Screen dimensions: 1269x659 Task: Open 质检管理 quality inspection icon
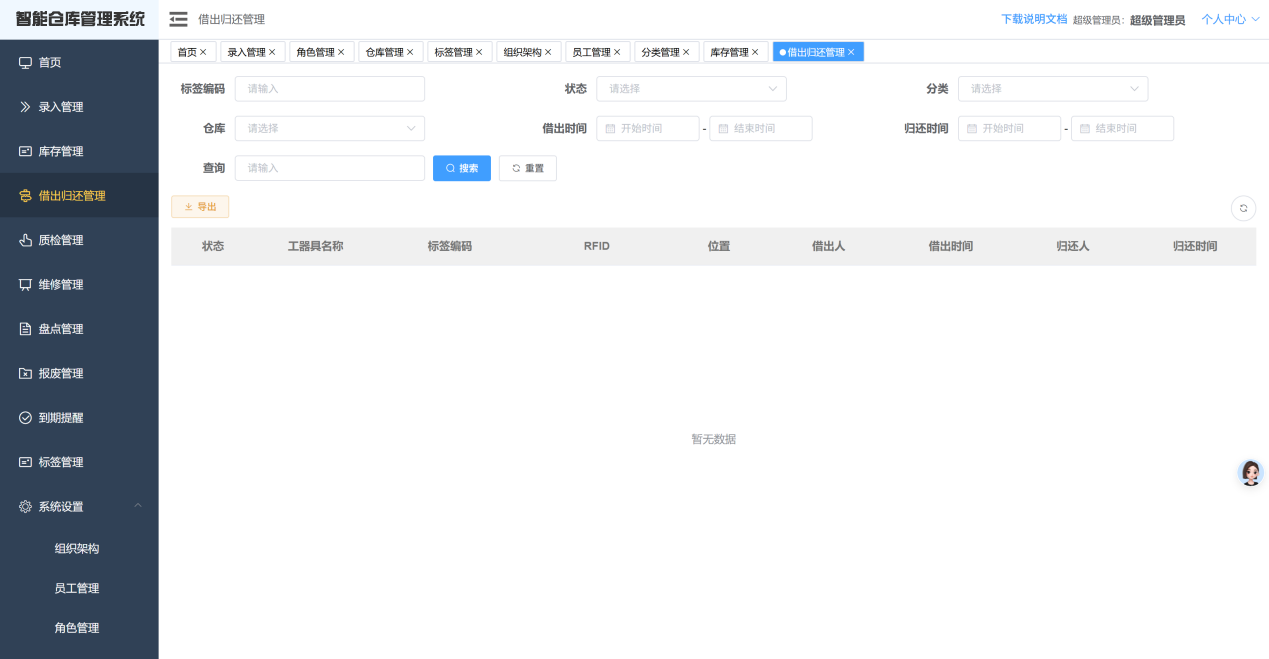tap(25, 239)
